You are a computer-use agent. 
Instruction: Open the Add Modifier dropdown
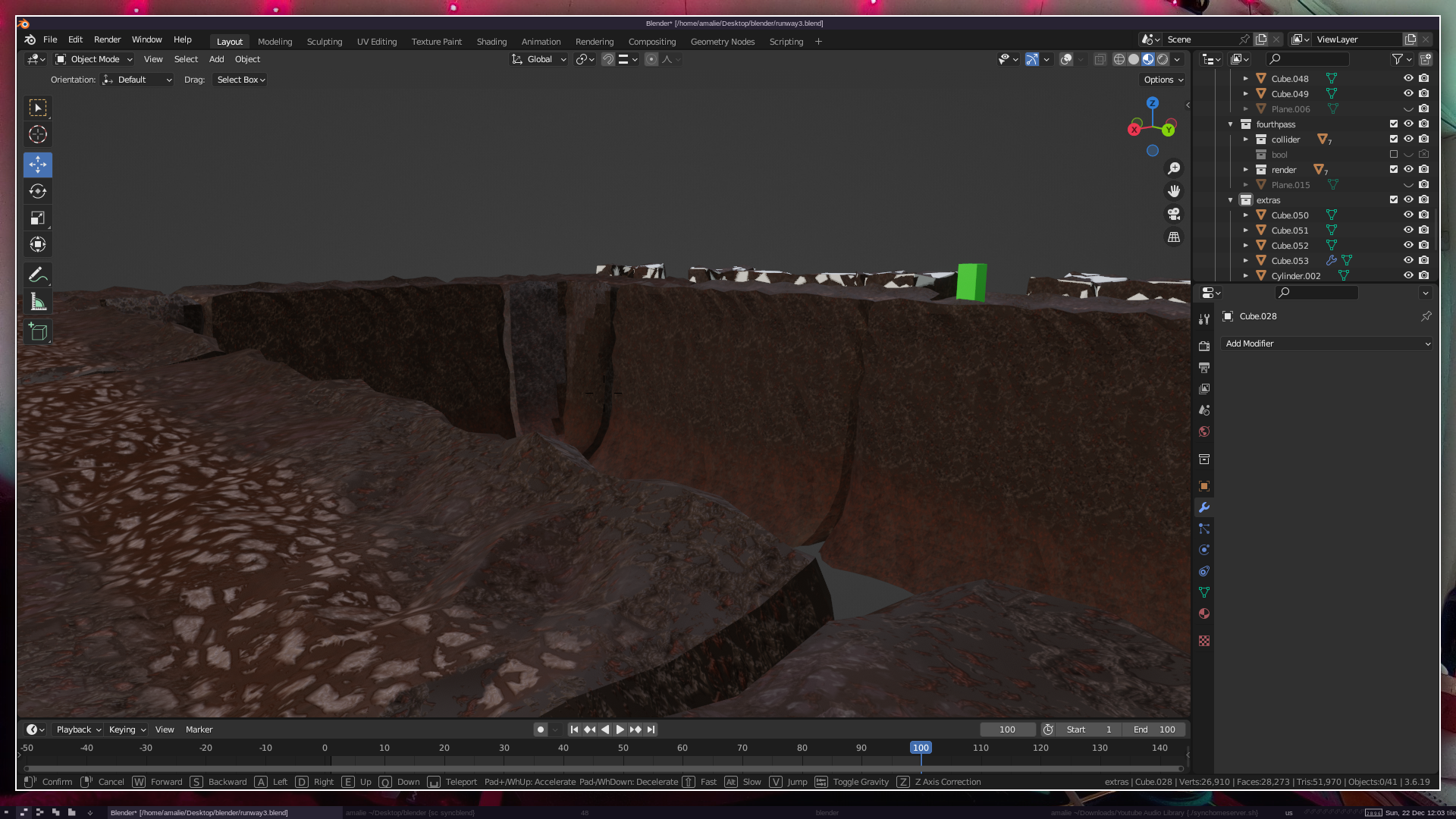pos(1327,344)
